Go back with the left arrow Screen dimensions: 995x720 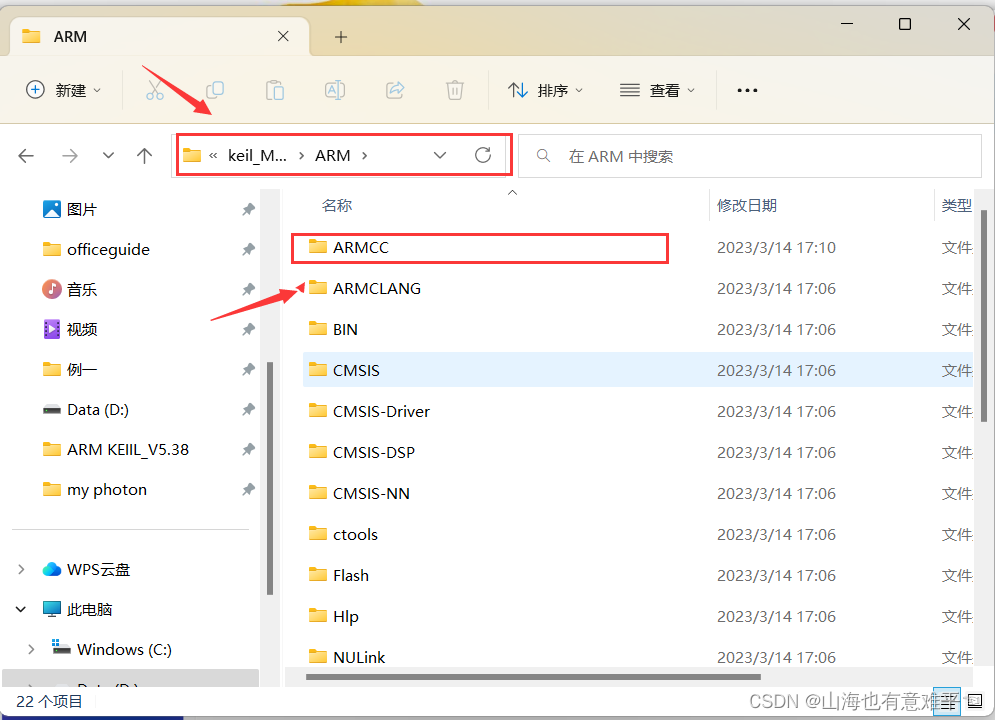pos(26,156)
